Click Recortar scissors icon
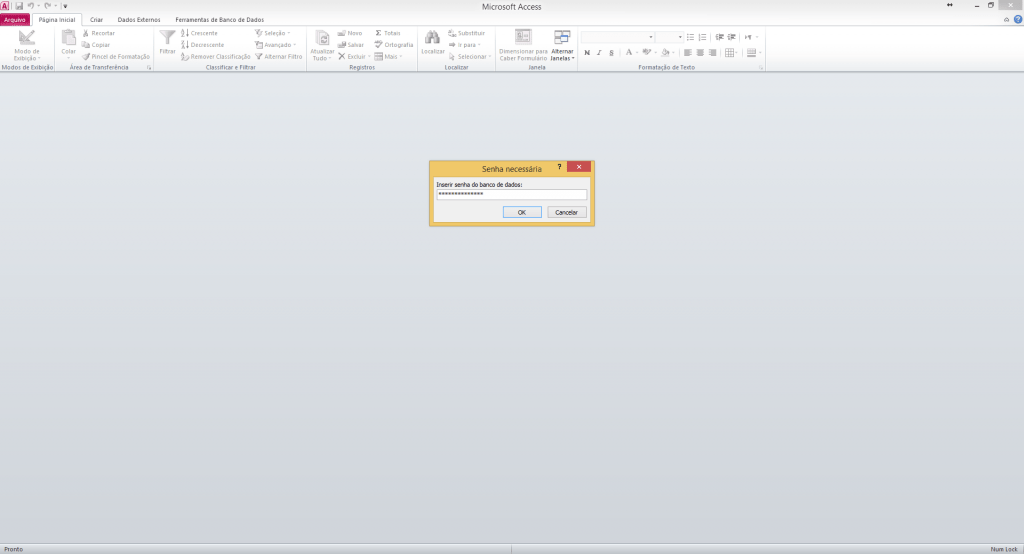Image resolution: width=1024 pixels, height=554 pixels. click(86, 33)
